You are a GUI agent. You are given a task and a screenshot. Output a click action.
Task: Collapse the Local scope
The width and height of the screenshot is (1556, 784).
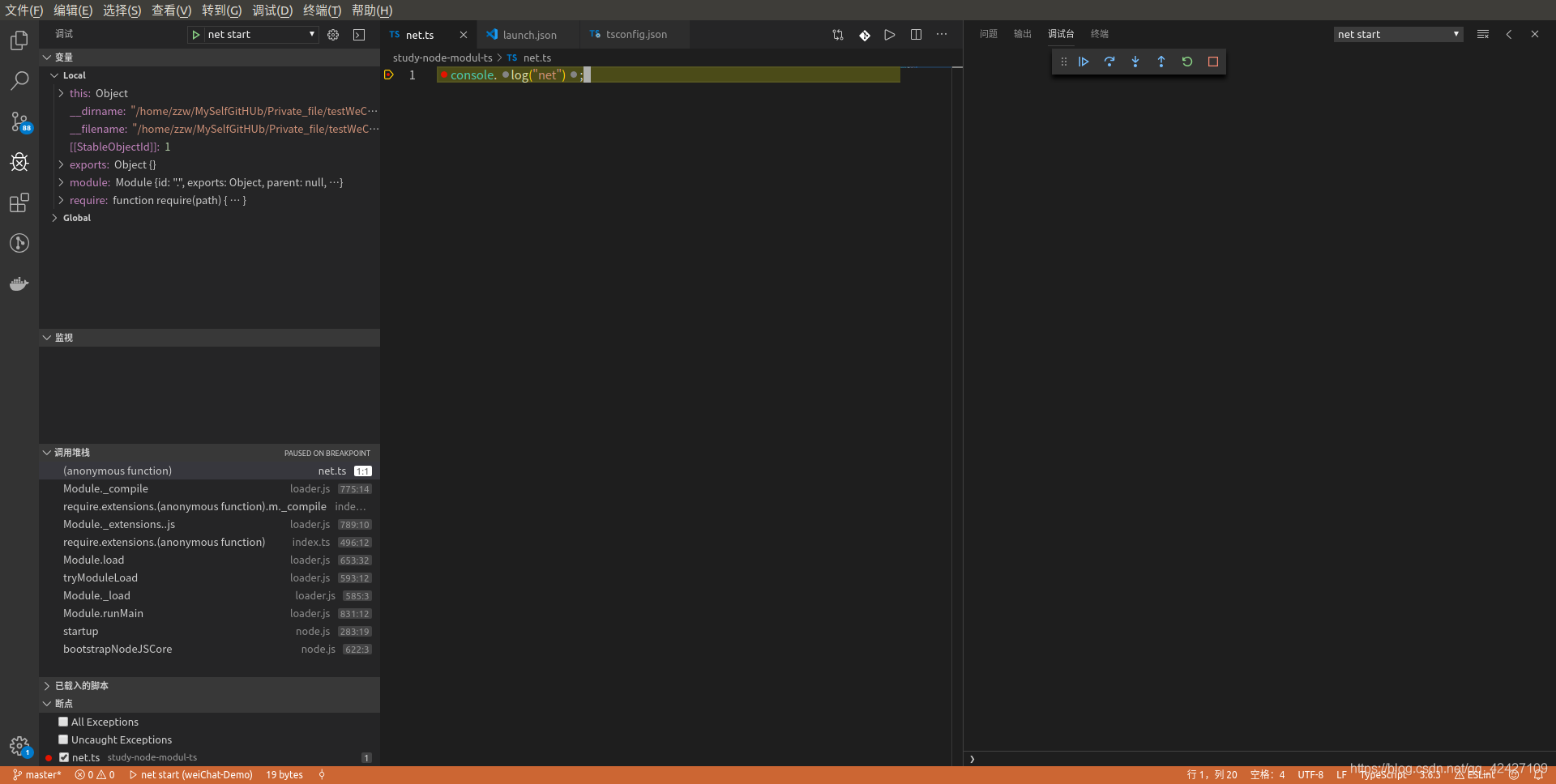point(54,75)
